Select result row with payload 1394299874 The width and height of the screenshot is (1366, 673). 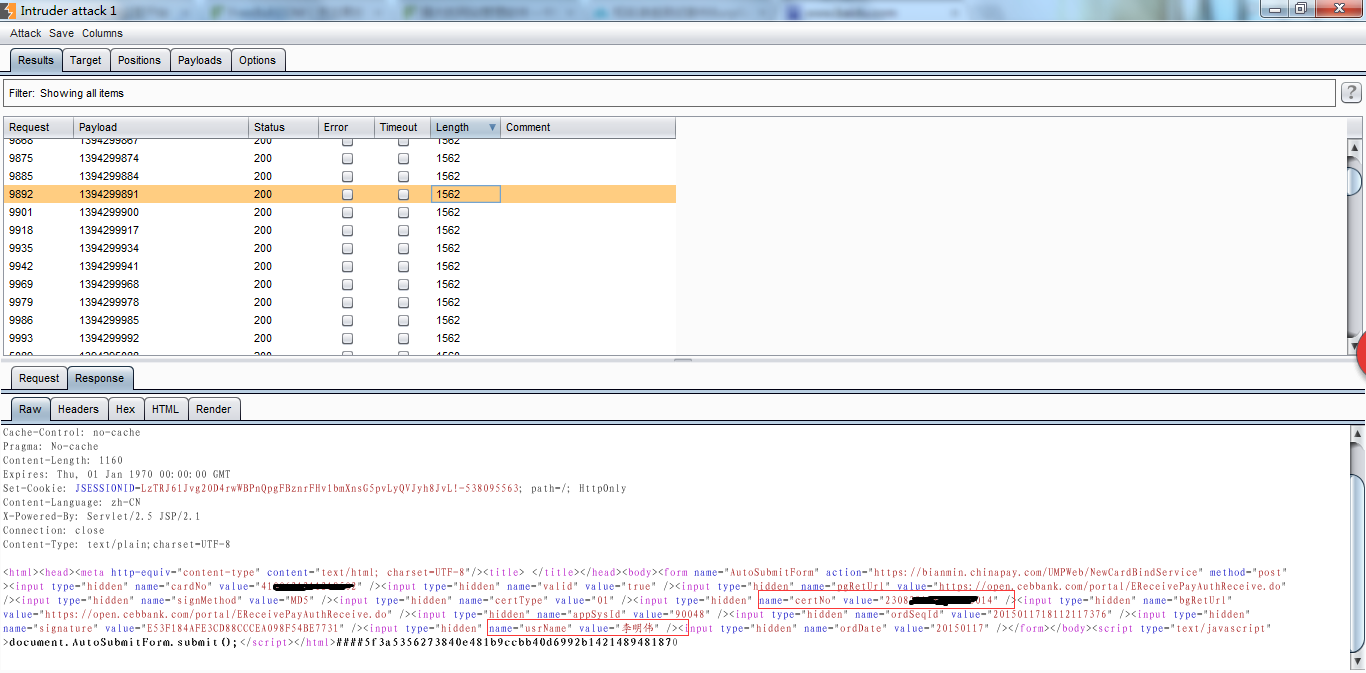point(340,158)
